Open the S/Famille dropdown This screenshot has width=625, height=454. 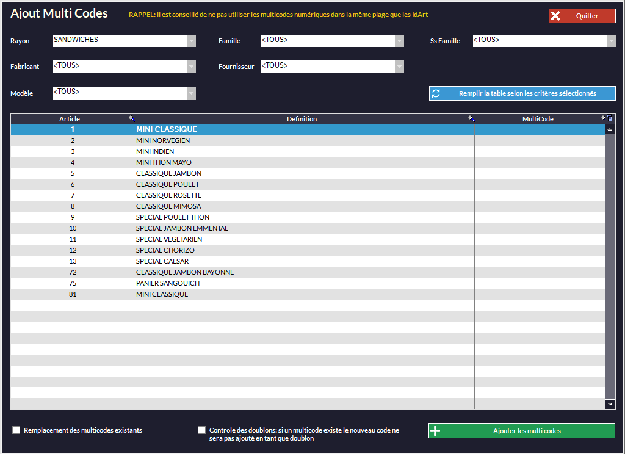[609, 41]
